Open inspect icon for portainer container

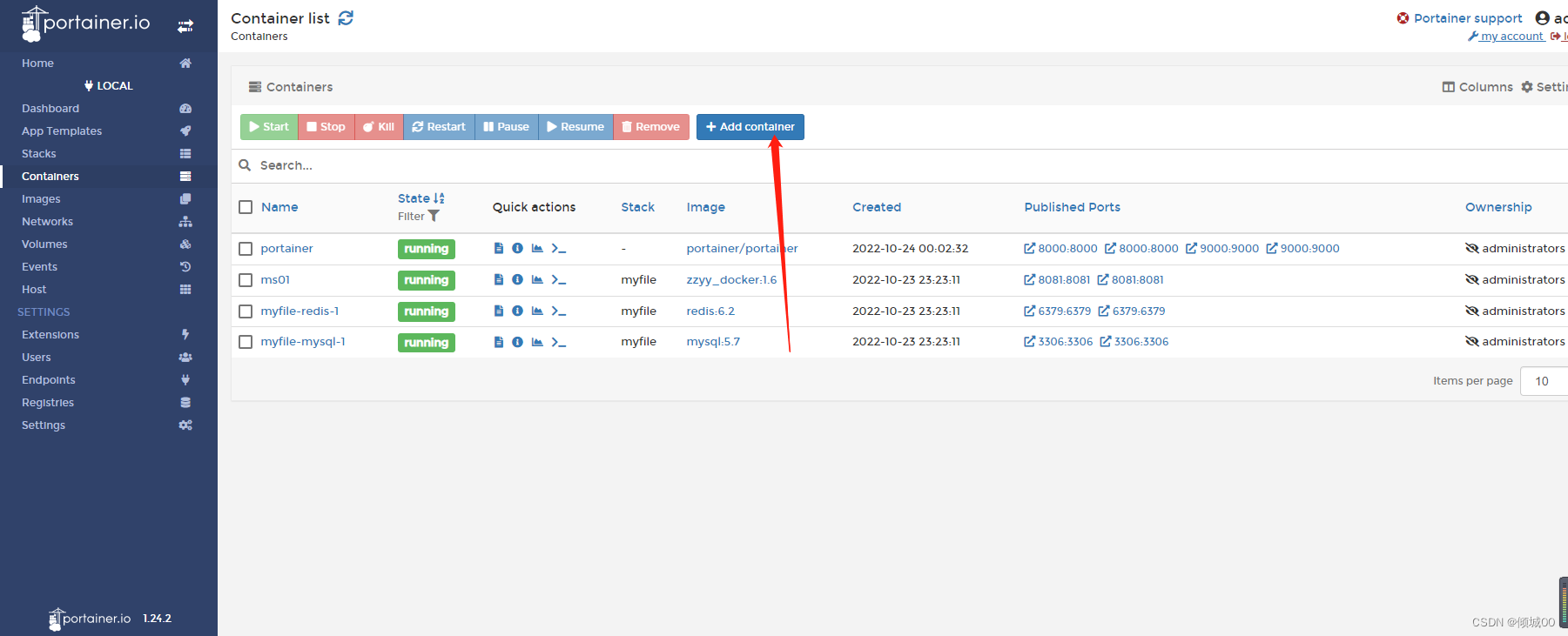pos(517,249)
